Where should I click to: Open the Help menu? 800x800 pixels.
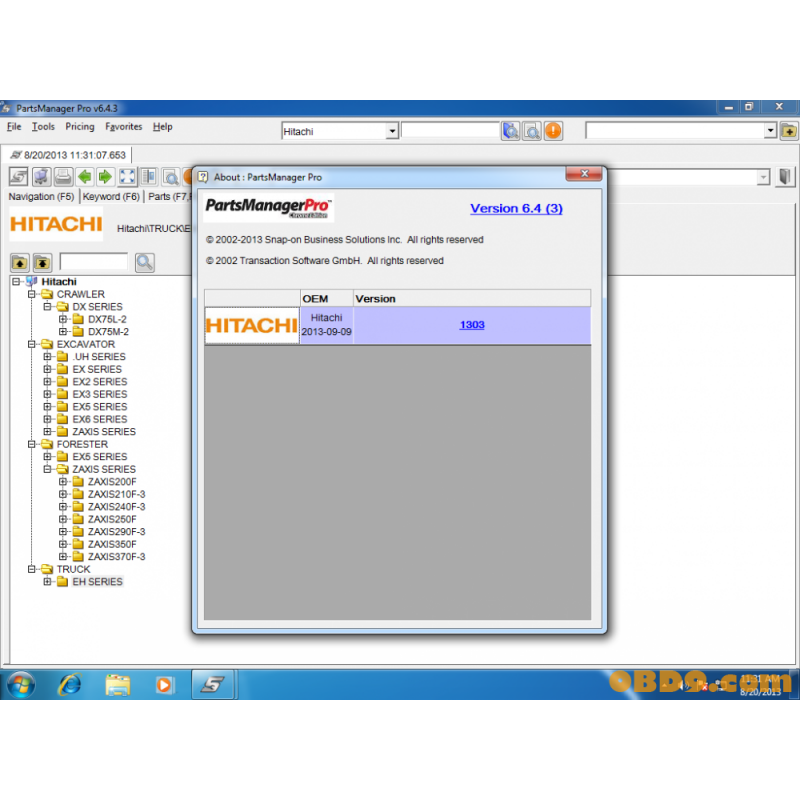(162, 127)
